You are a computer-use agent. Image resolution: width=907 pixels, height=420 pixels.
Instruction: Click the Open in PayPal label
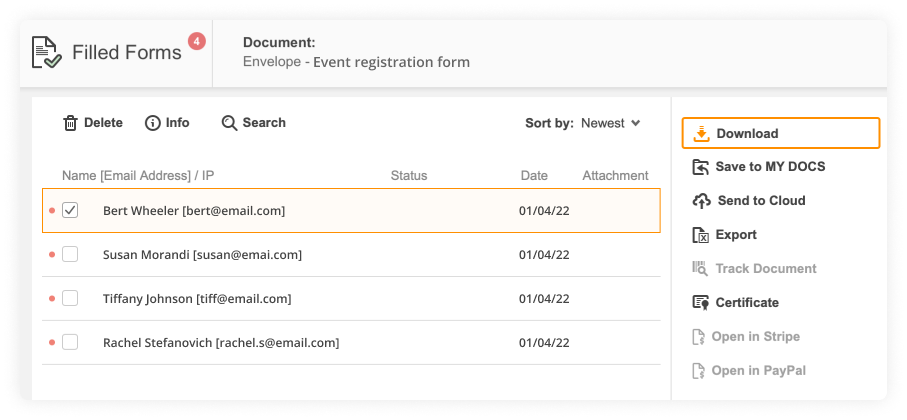tap(758, 371)
